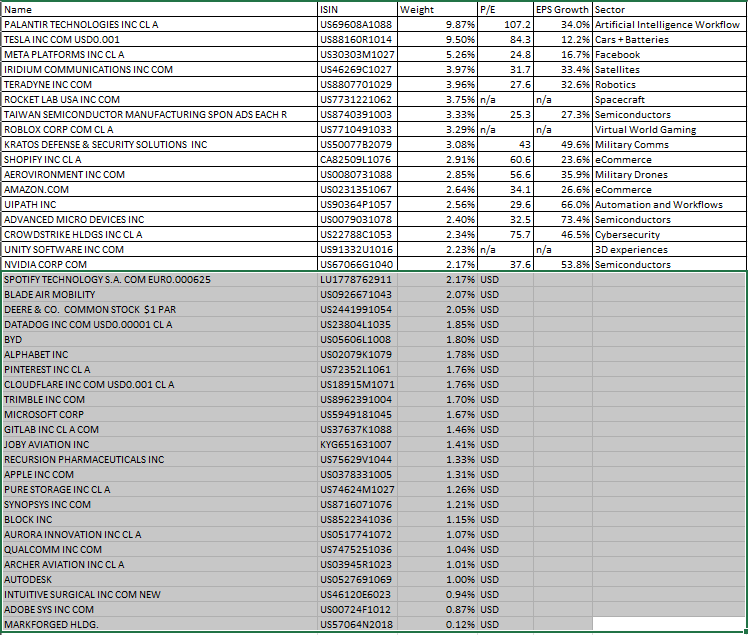The height and width of the screenshot is (635, 748).
Task: Select the Sector header cell
Action: coord(670,10)
